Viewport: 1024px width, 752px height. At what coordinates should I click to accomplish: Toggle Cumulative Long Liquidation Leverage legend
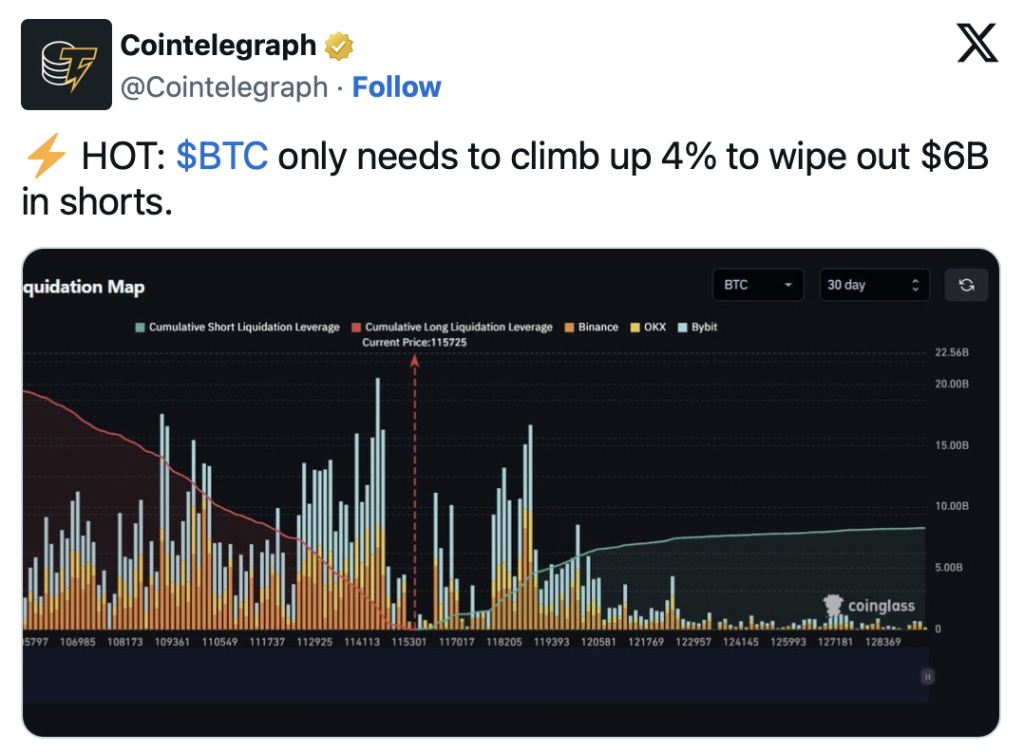tap(452, 327)
